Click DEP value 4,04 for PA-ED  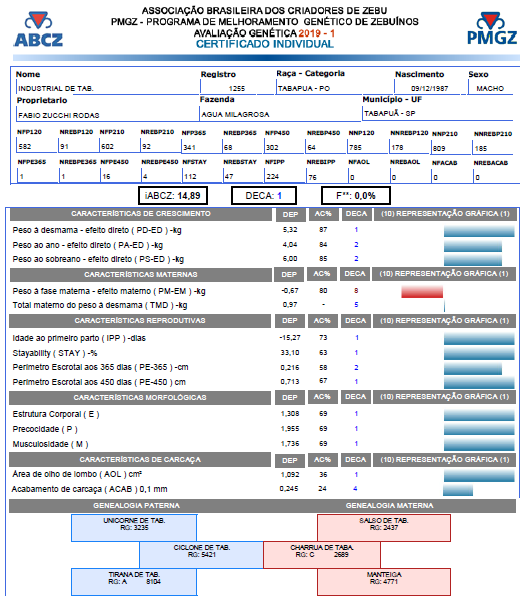pos(290,244)
